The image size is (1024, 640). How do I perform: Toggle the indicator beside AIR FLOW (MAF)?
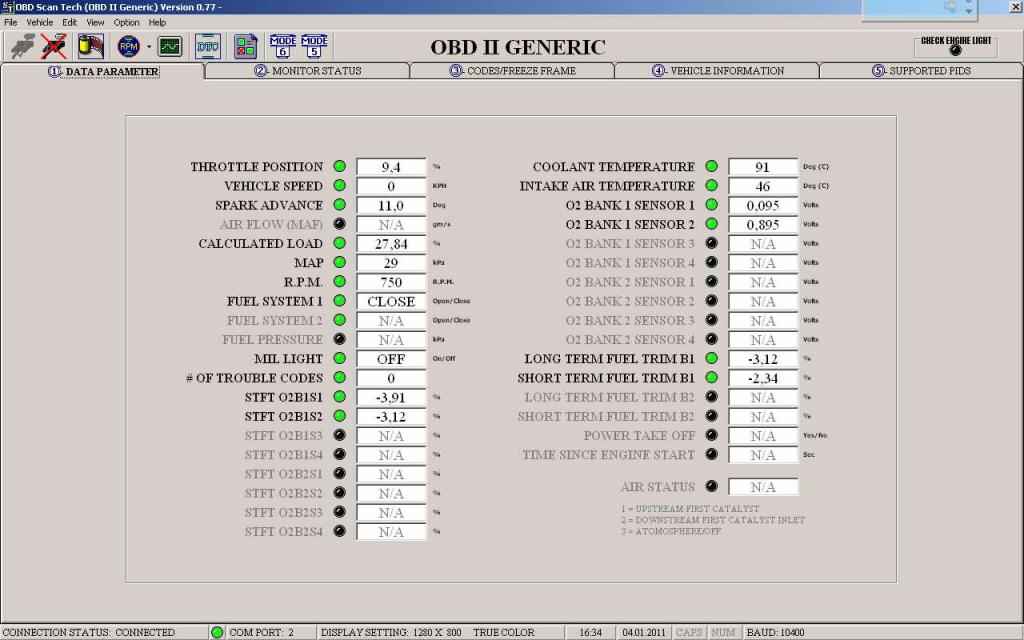(340, 225)
